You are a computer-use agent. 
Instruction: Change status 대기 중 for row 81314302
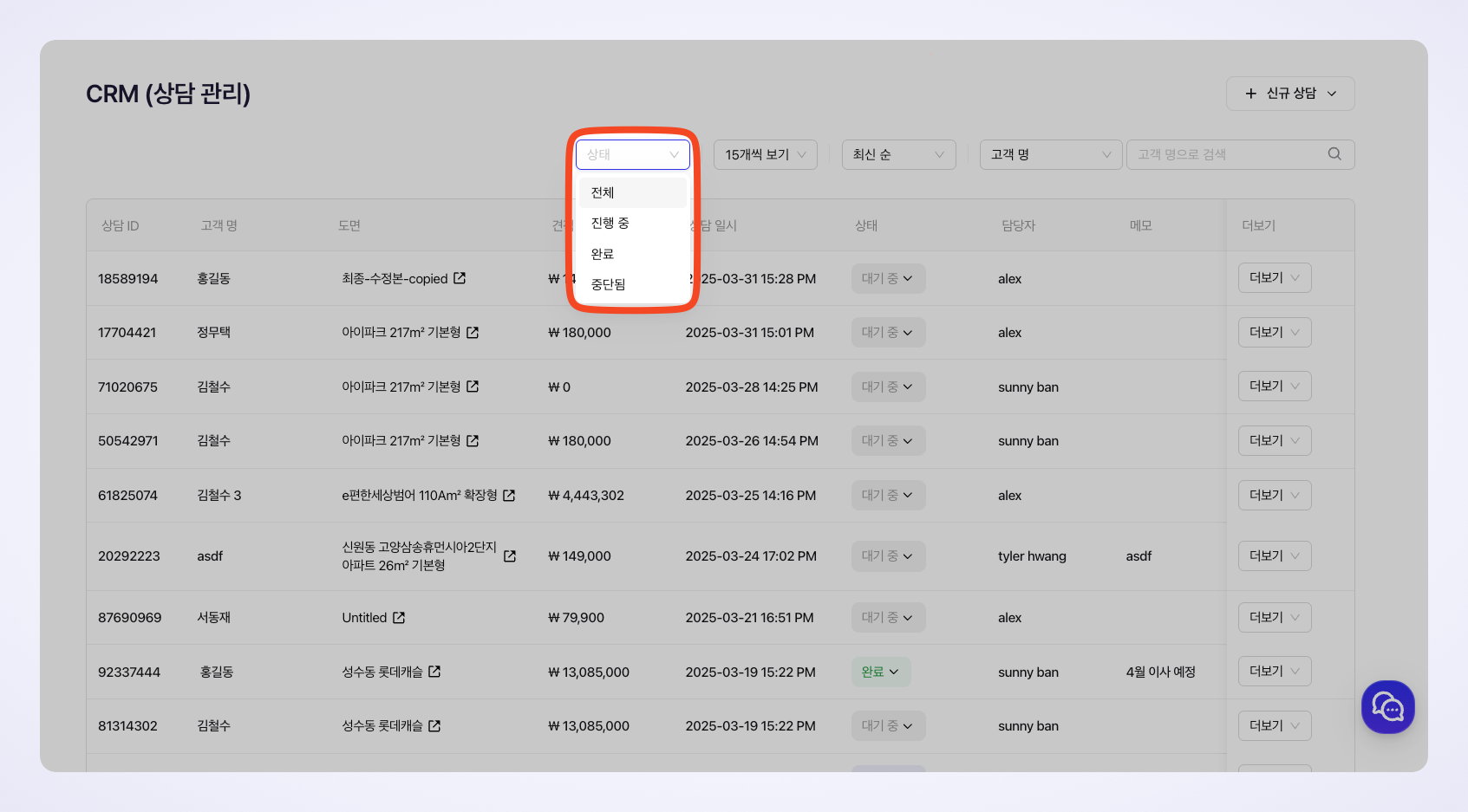click(888, 726)
